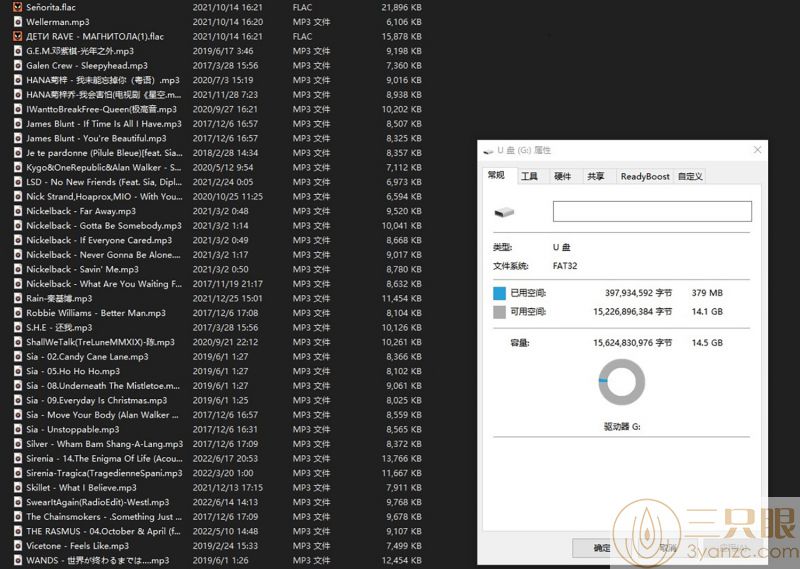This screenshot has width=800, height=569.
Task: Click the icon for Sirenia-Tragica mp3 file
Action: coord(18,473)
